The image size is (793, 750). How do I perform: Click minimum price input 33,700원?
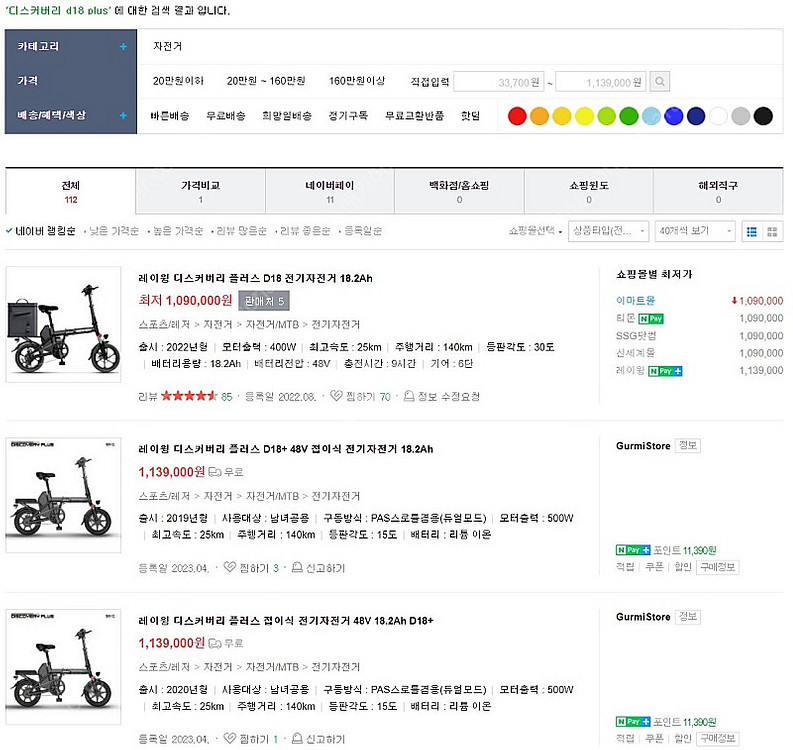pos(499,82)
